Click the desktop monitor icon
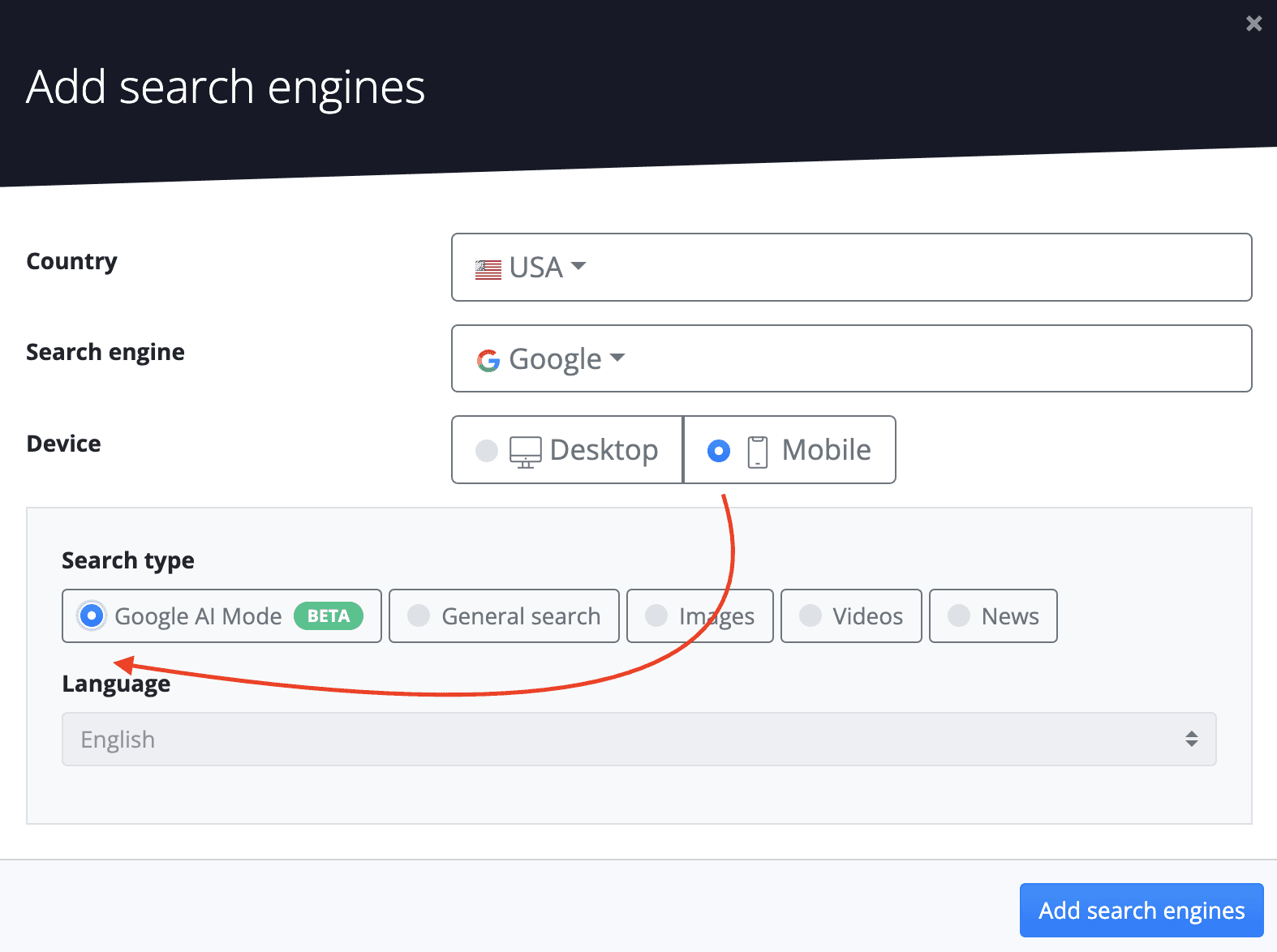The image size is (1277, 952). click(525, 452)
